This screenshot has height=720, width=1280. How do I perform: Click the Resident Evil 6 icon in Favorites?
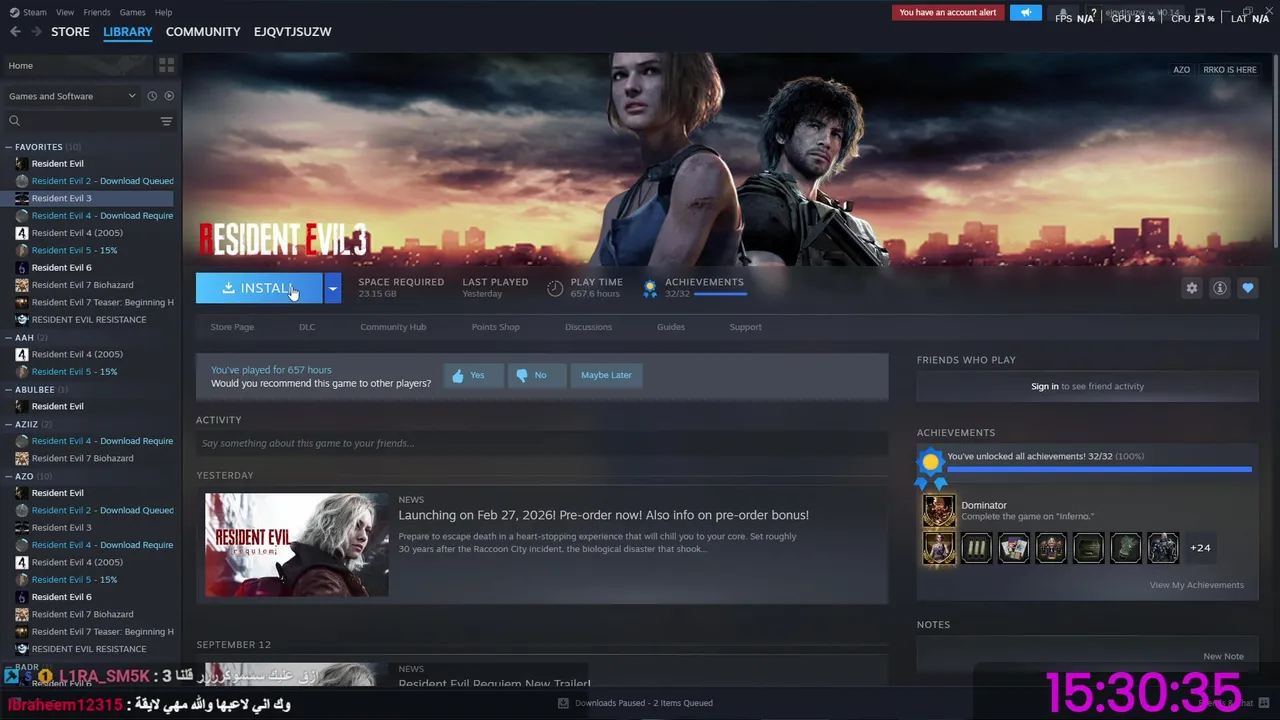(22, 268)
